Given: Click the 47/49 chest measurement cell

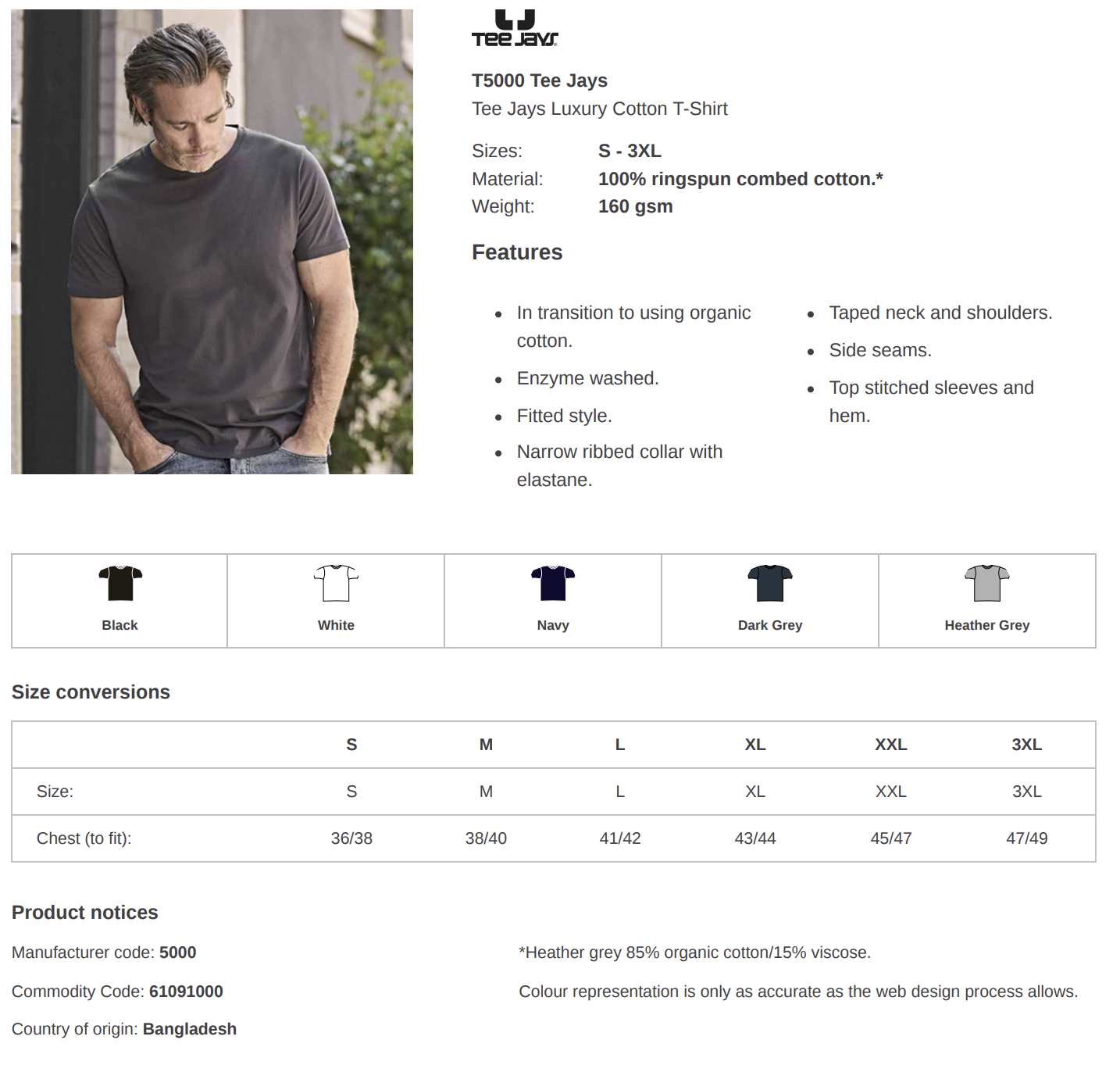Looking at the screenshot, I should coord(1027,838).
